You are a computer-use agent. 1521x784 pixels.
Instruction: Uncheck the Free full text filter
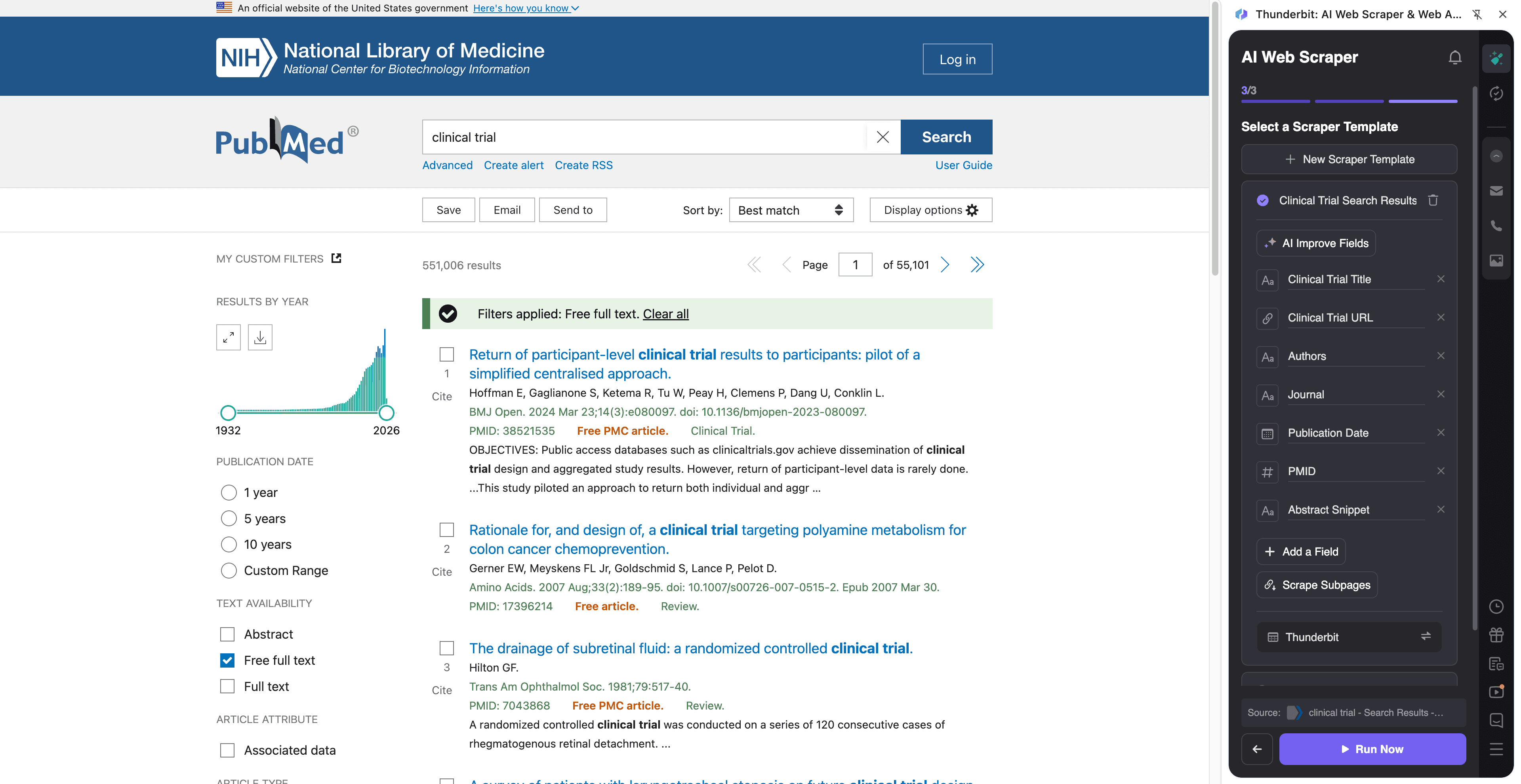click(x=227, y=660)
